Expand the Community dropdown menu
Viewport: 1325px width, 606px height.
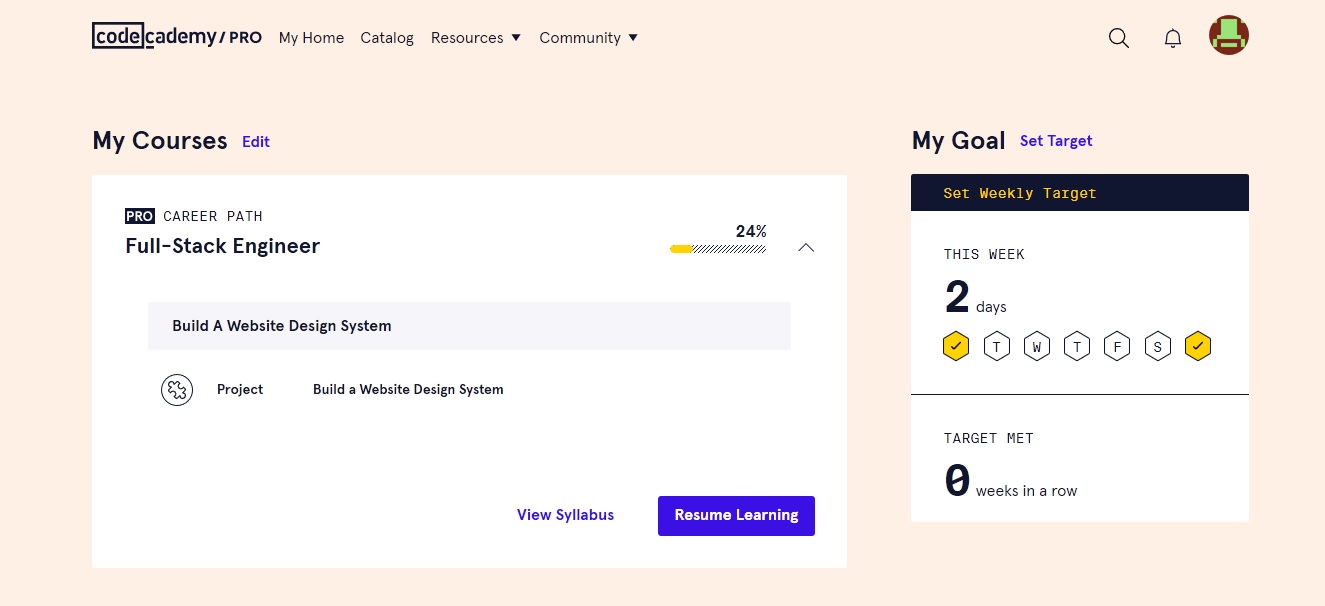point(588,38)
